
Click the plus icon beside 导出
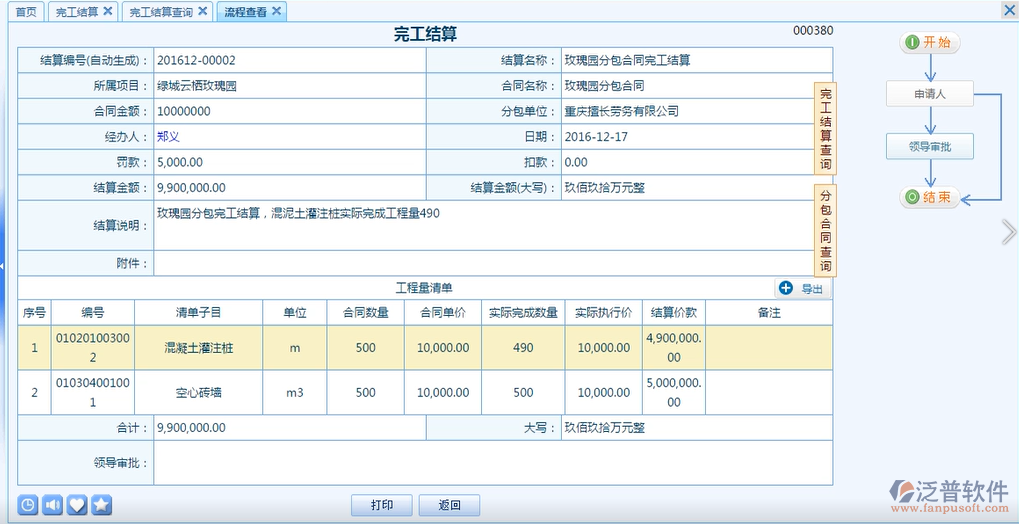click(786, 288)
